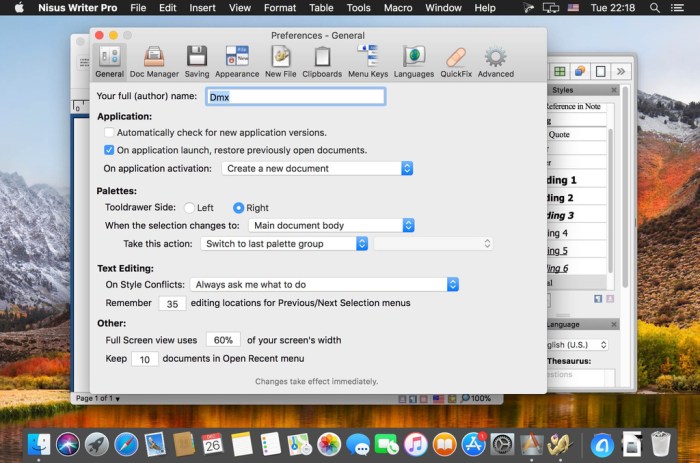Open QuickFix preferences
The width and height of the screenshot is (700, 463).
click(x=455, y=60)
